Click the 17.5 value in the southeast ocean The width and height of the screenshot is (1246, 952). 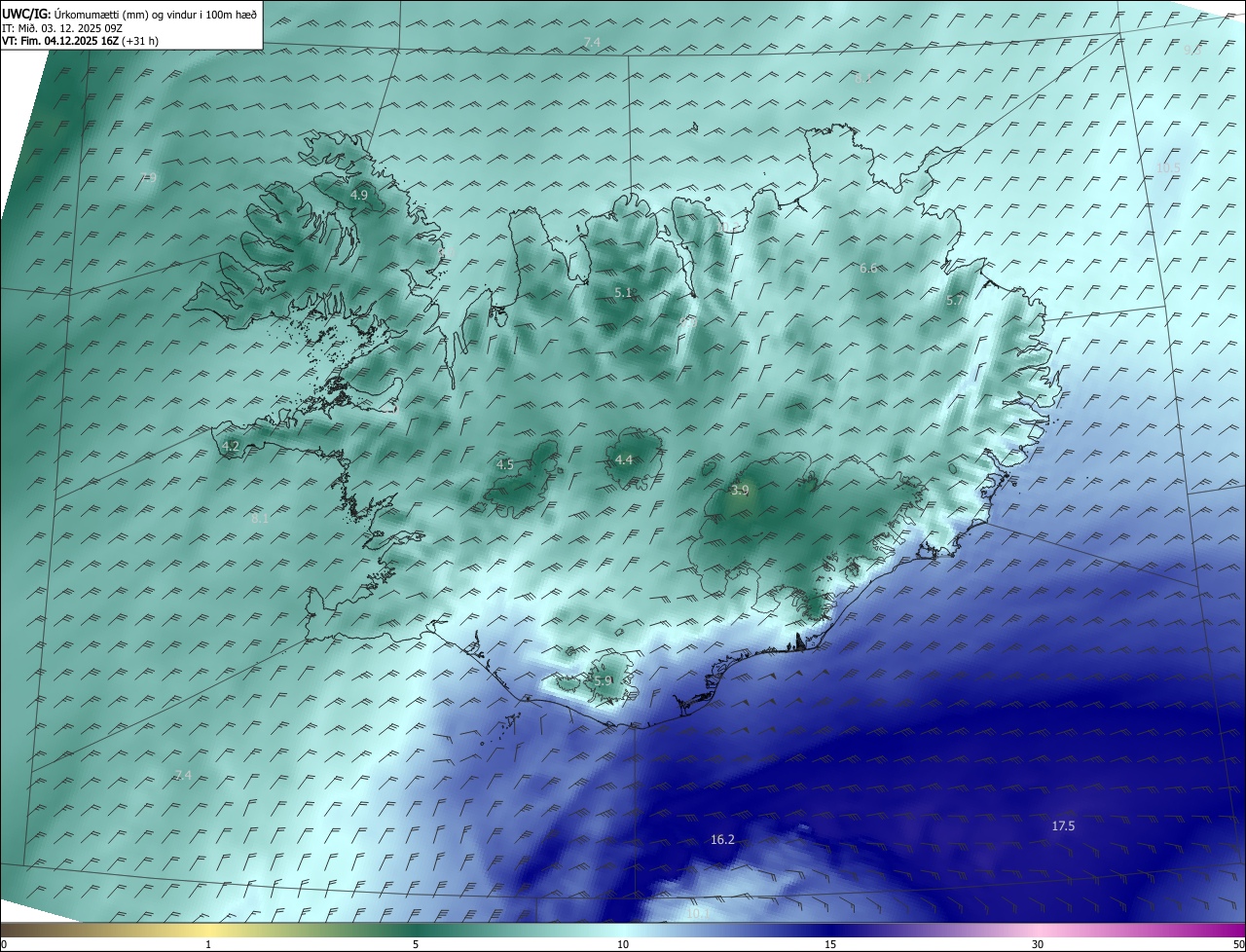pos(1063,825)
